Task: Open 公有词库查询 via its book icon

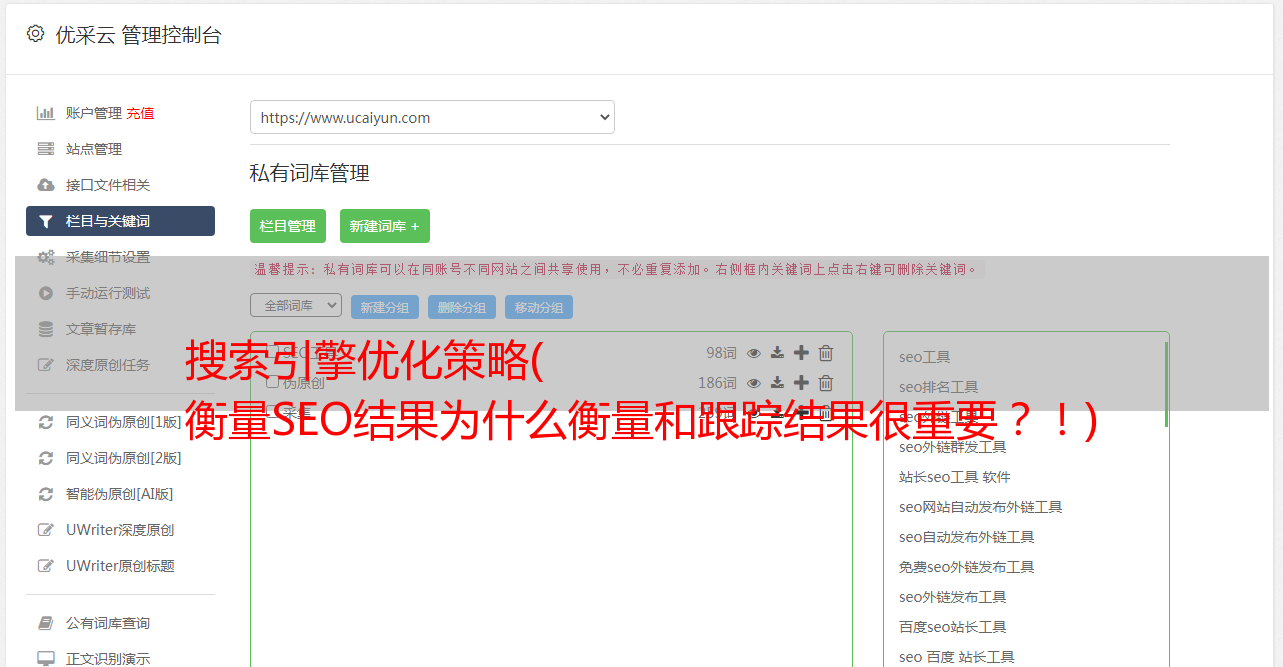Action: coord(46,623)
